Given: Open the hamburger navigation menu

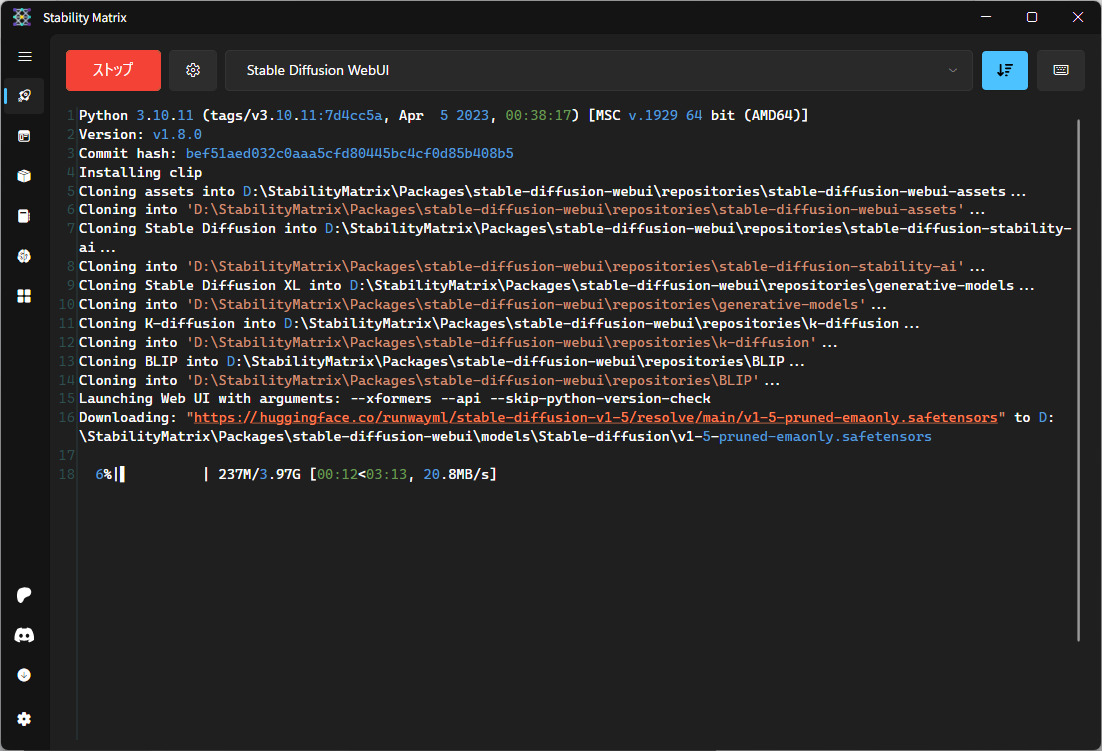Looking at the screenshot, I should [25, 57].
